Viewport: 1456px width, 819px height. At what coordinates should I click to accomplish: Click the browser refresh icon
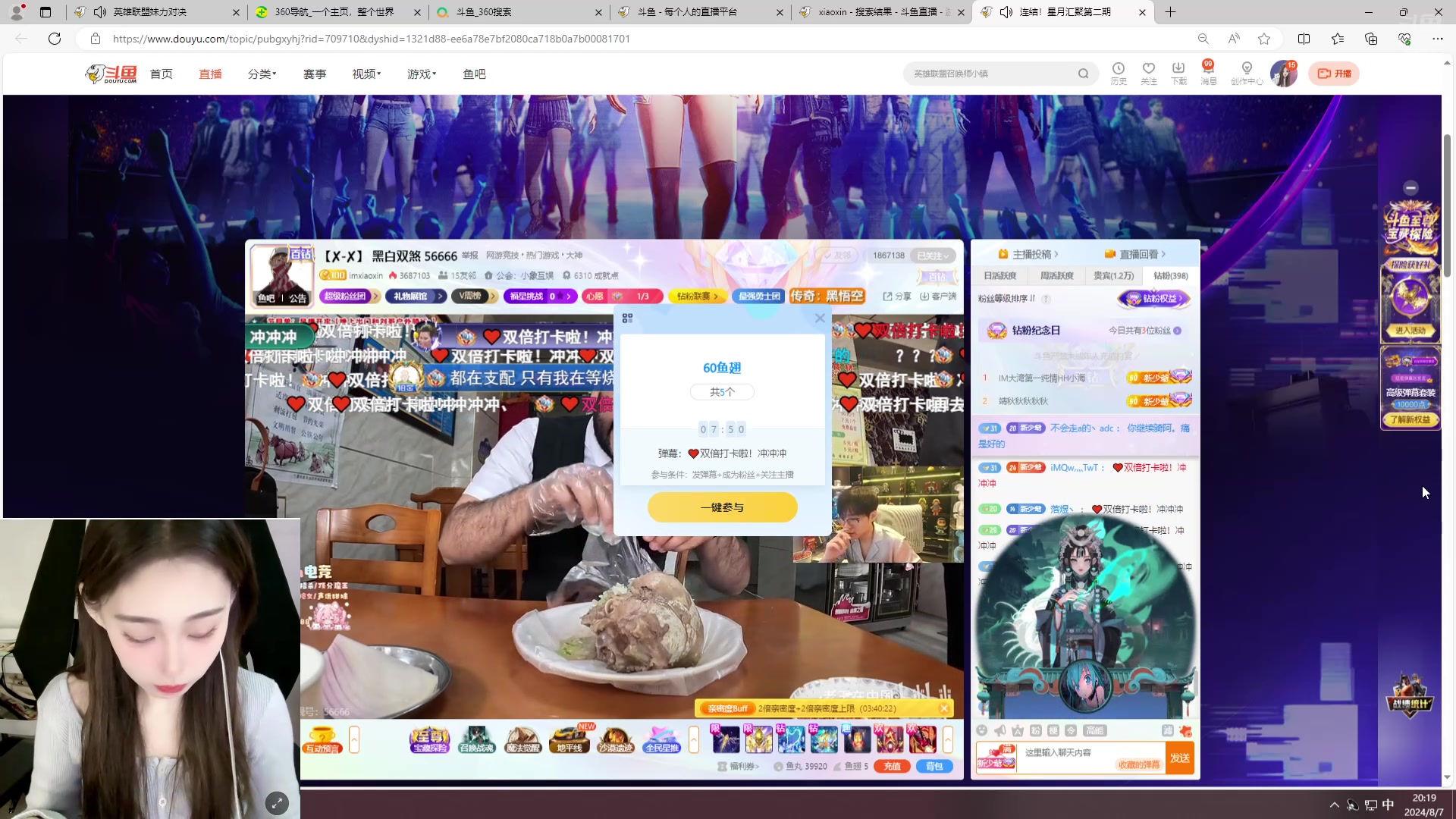click(x=55, y=39)
